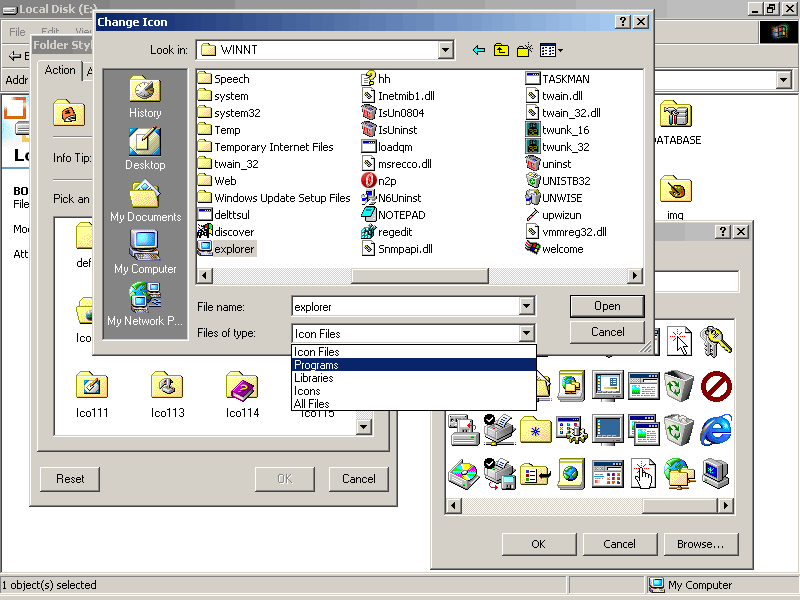Click Browse in the icon picker dialog
Viewport: 800px width, 600px height.
(701, 544)
